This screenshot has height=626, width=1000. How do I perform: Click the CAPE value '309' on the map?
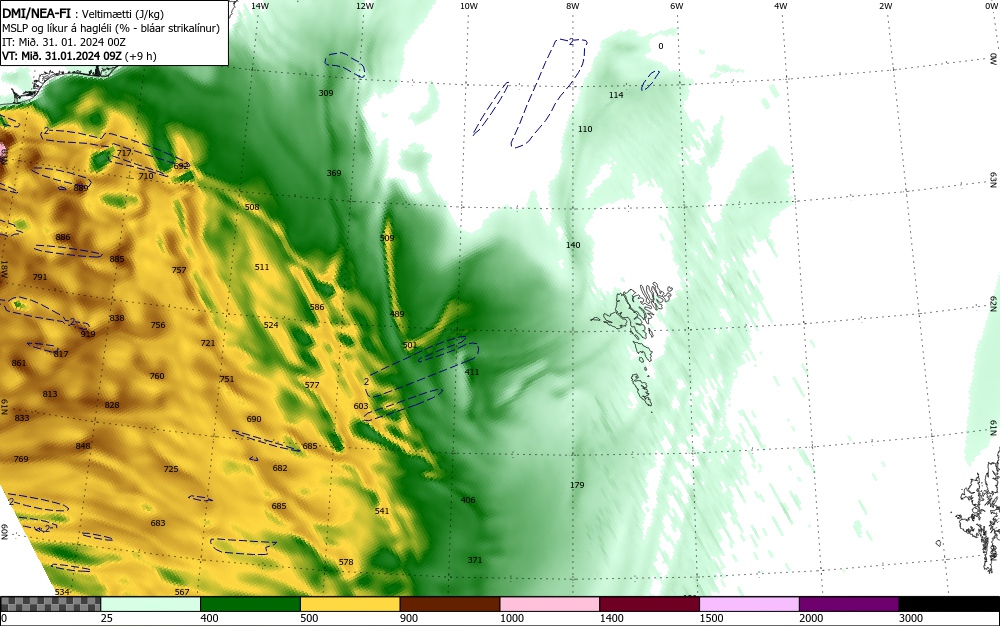pyautogui.click(x=326, y=93)
